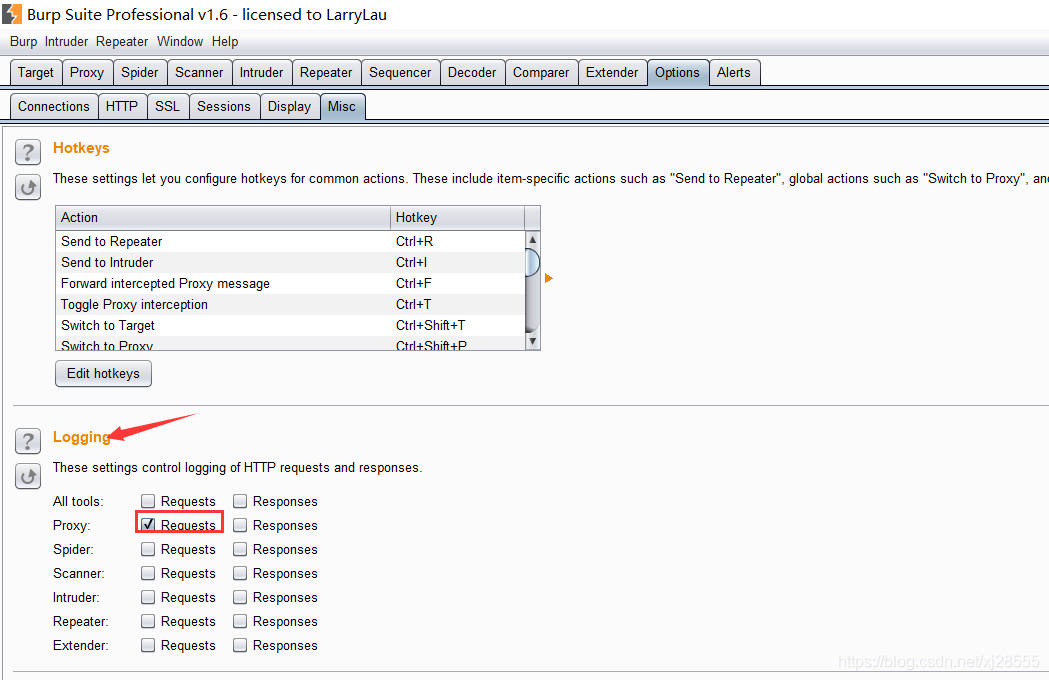Open the Connections sub-tab
The image size is (1049, 680).
click(54, 106)
